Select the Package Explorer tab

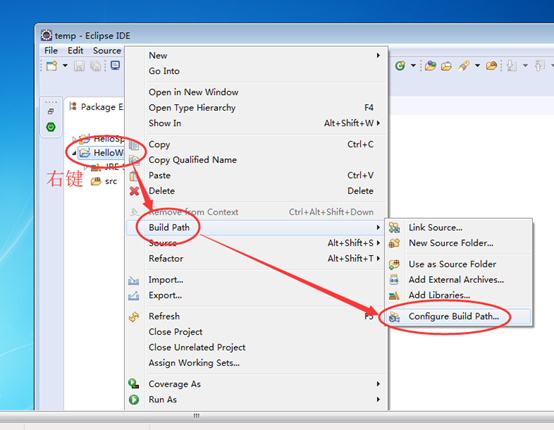97,107
